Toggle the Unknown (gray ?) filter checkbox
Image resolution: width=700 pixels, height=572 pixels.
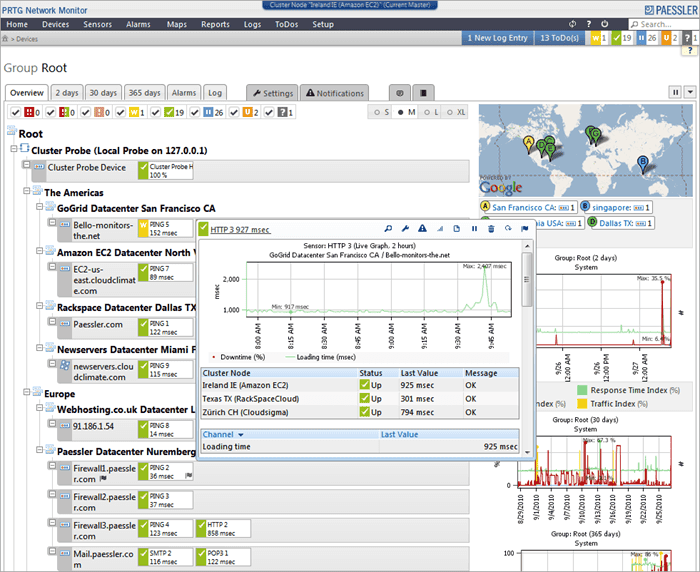click(x=269, y=113)
